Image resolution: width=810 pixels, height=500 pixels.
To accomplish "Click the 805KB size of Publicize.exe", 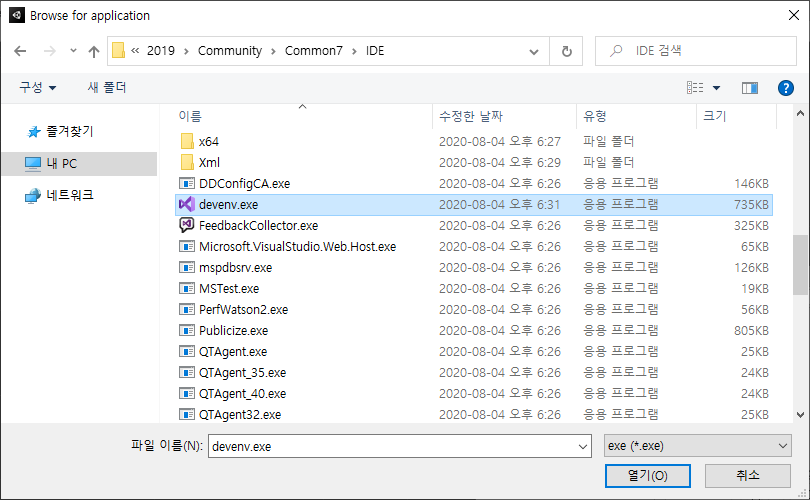I will [x=751, y=331].
